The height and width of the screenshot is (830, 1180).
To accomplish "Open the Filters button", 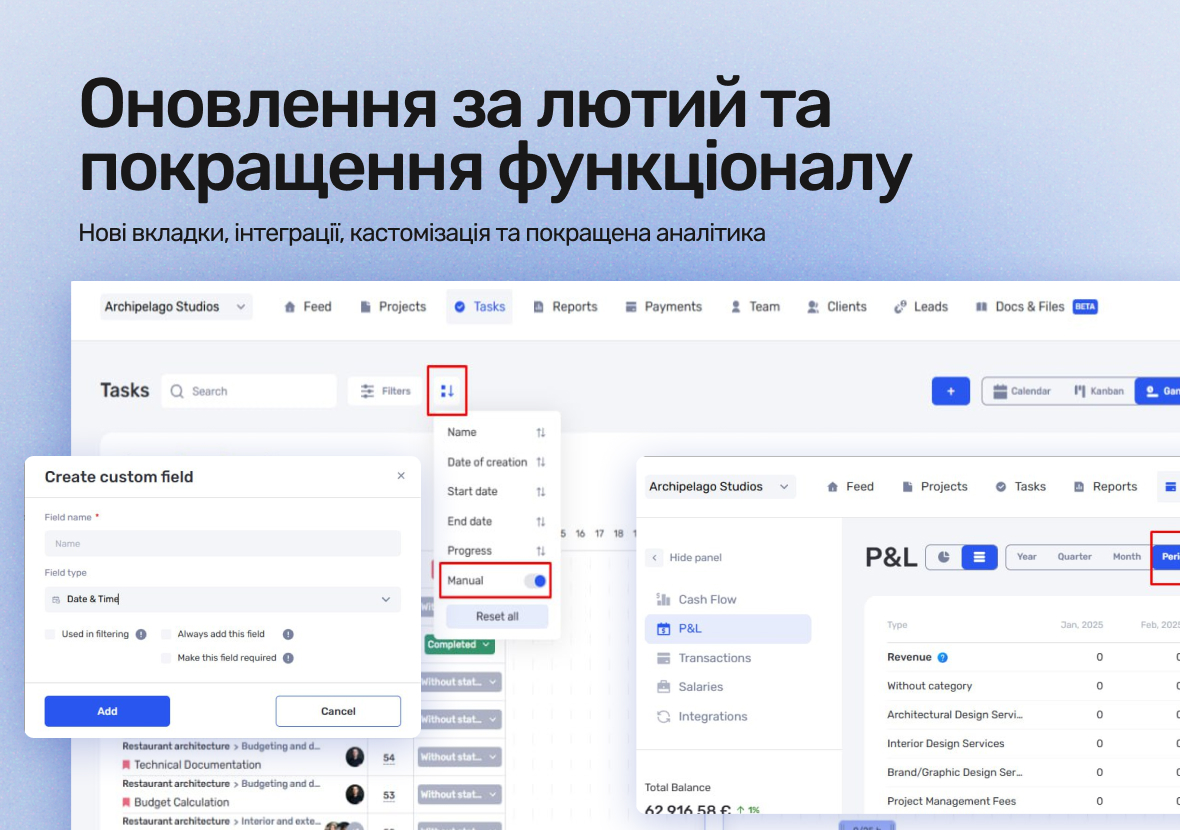I will tap(385, 391).
